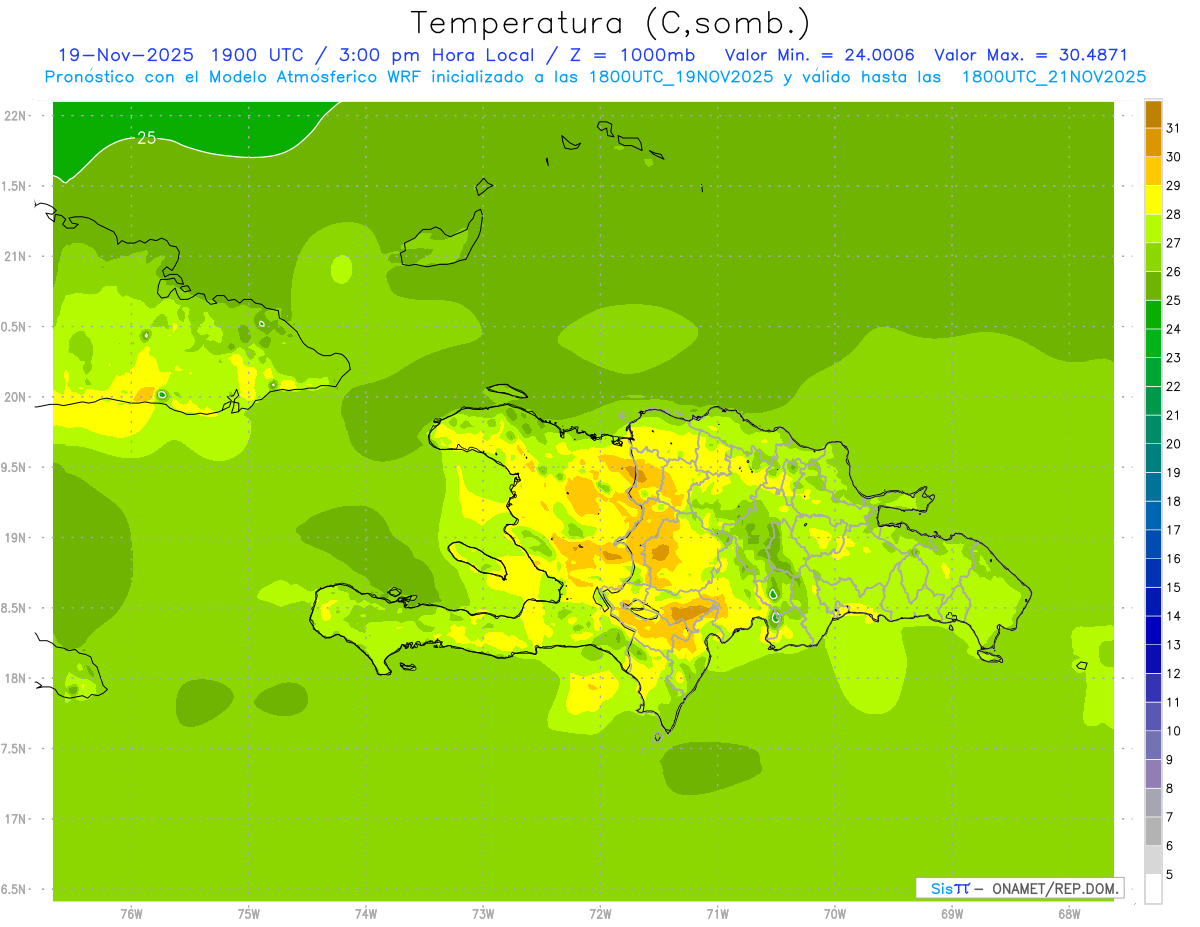The image size is (1200, 927).
Task: Click the "31" color scale label
Action: [x=1173, y=128]
